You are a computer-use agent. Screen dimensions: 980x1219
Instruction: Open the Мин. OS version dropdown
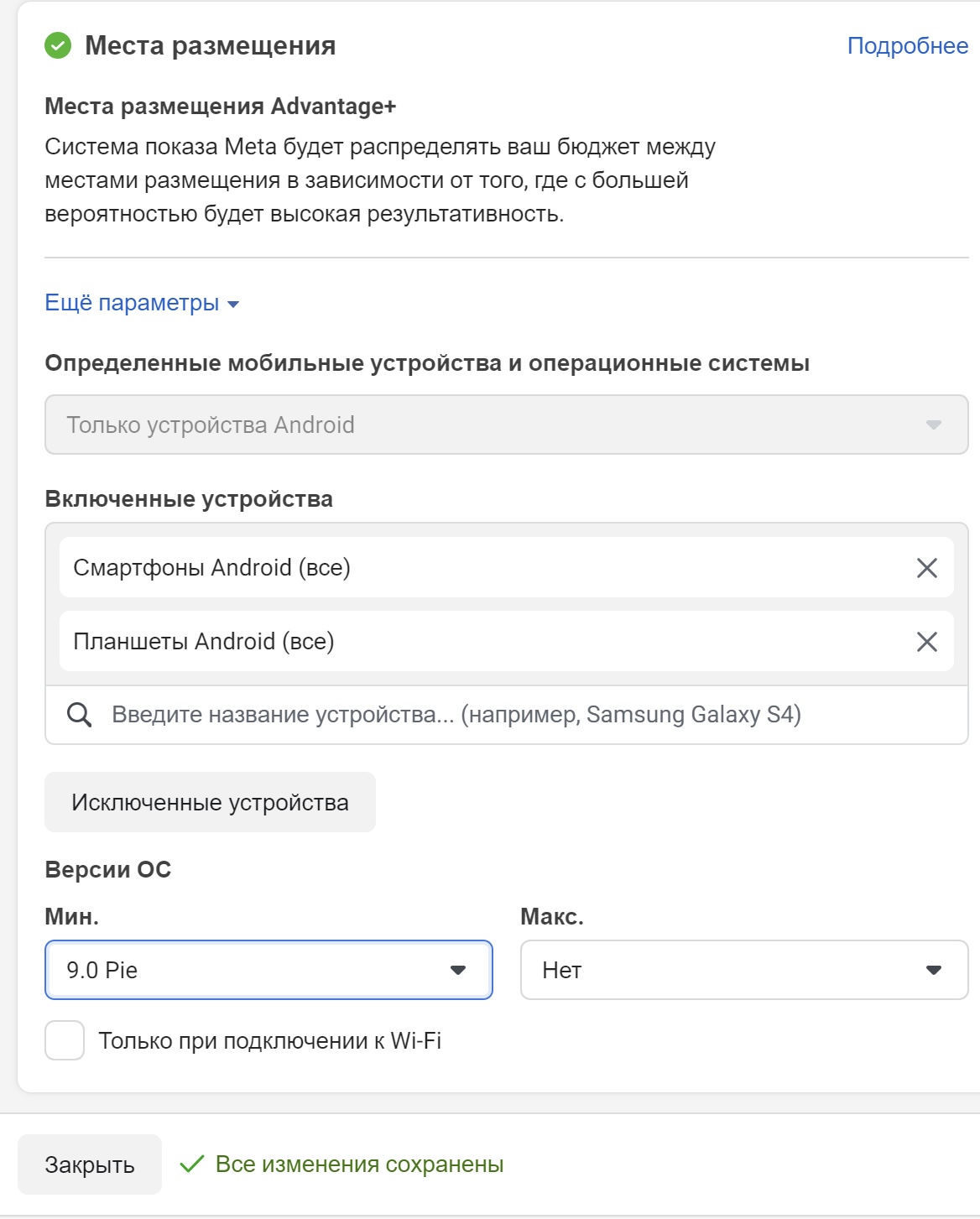point(268,970)
